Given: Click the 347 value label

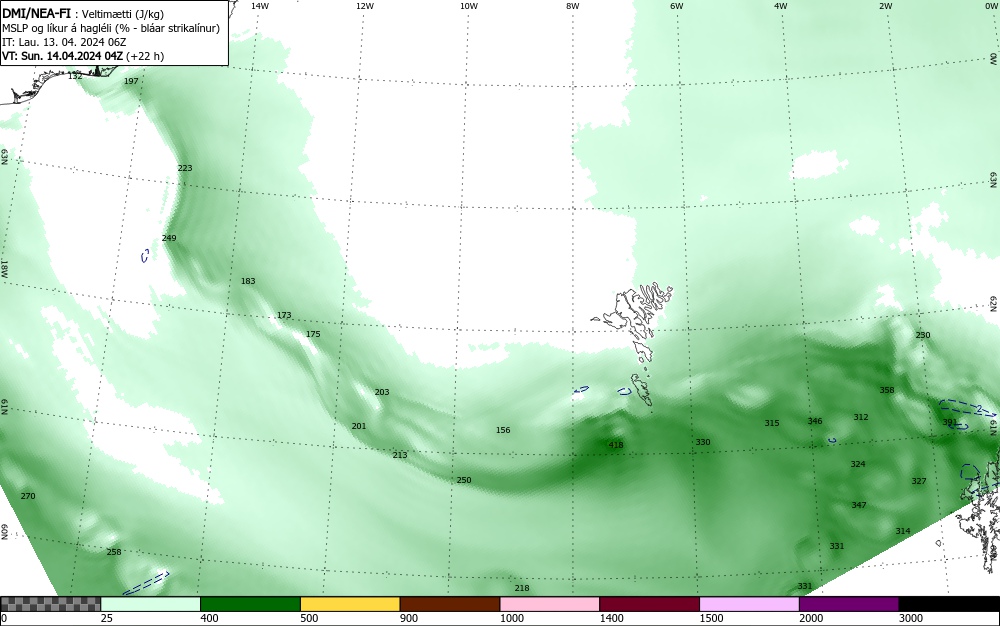Looking at the screenshot, I should pos(858,505).
